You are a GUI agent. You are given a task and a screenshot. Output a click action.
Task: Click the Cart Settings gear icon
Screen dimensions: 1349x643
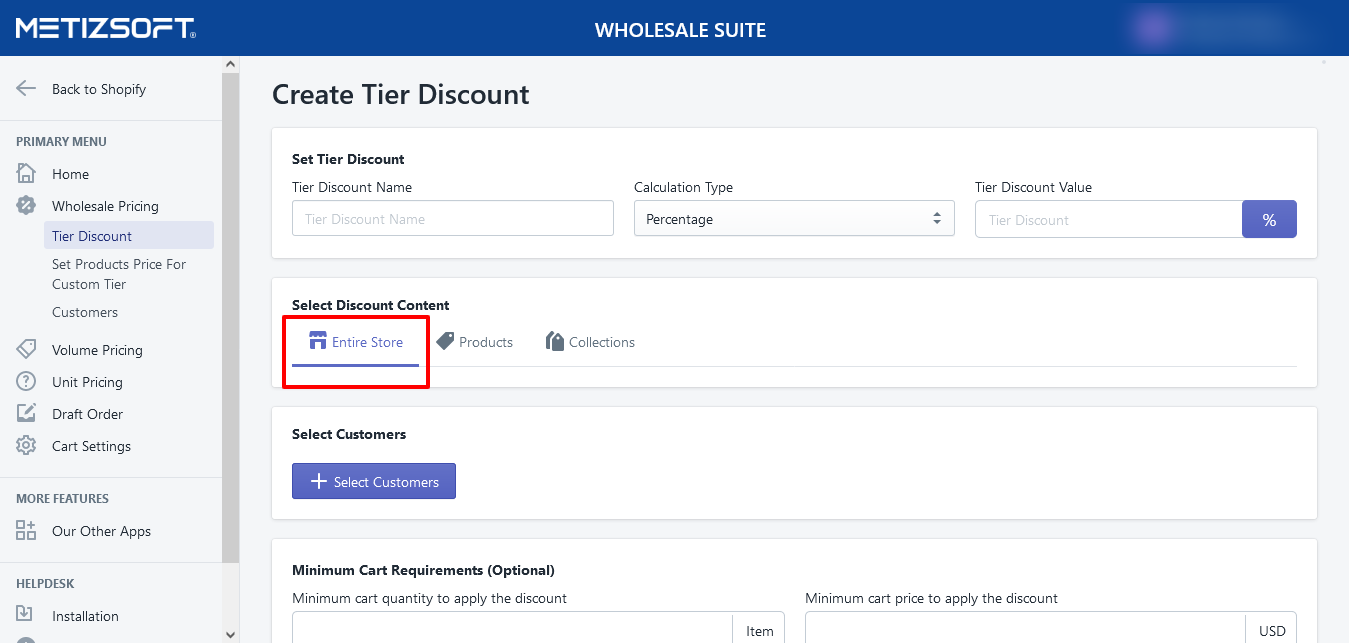click(27, 446)
